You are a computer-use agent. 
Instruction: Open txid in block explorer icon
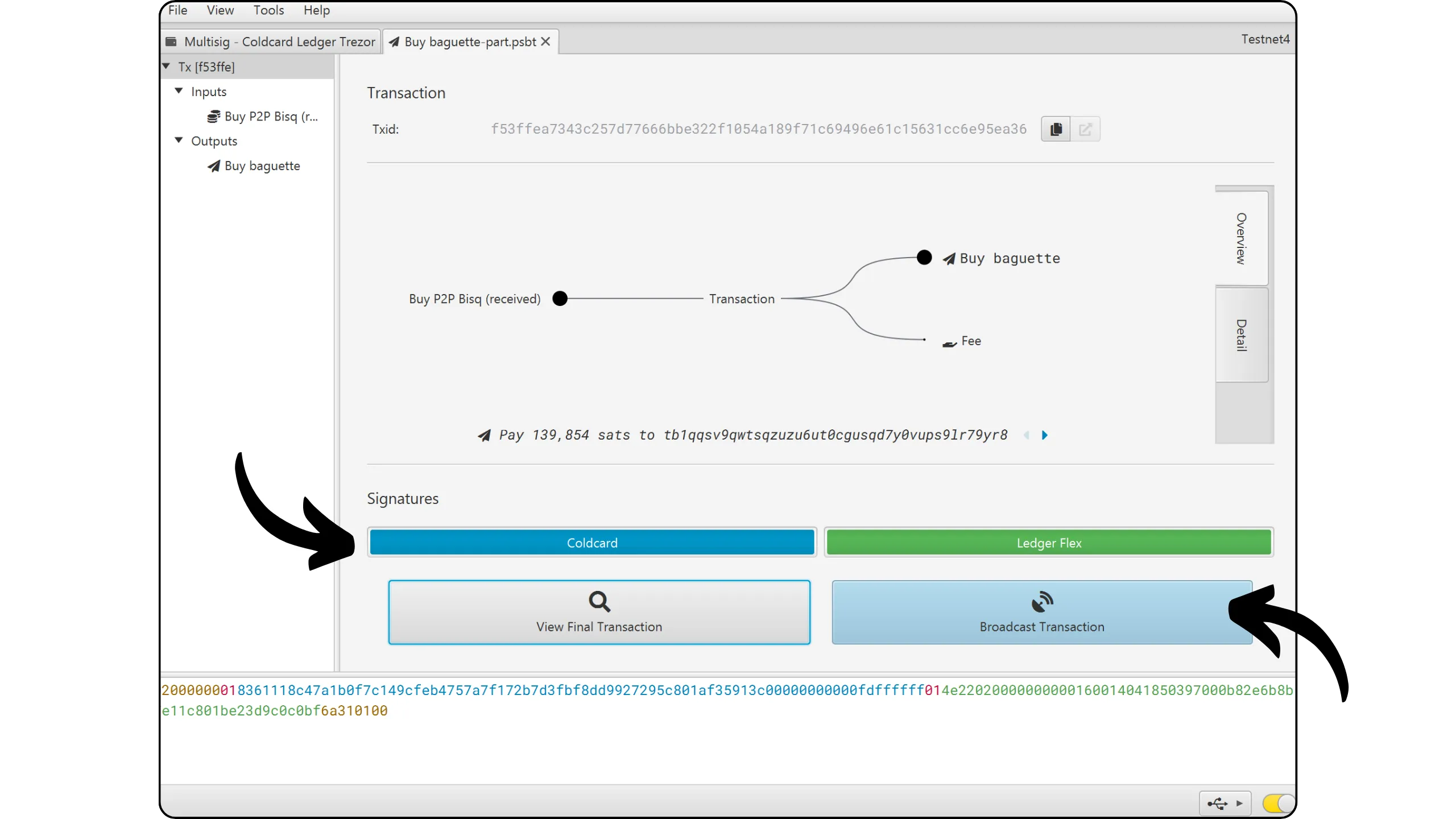pos(1085,129)
